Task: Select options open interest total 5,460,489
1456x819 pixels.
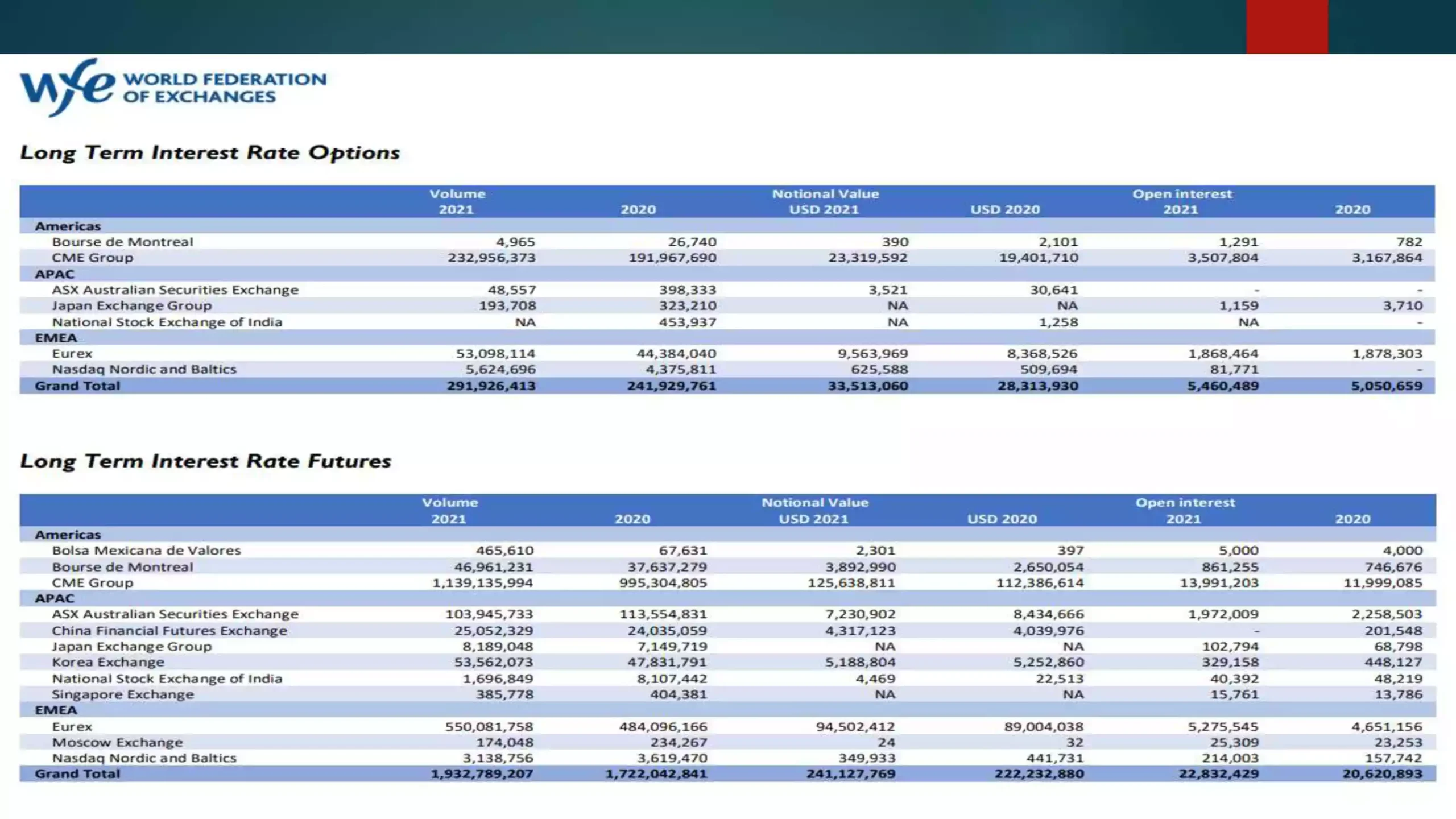Action: [x=1223, y=386]
